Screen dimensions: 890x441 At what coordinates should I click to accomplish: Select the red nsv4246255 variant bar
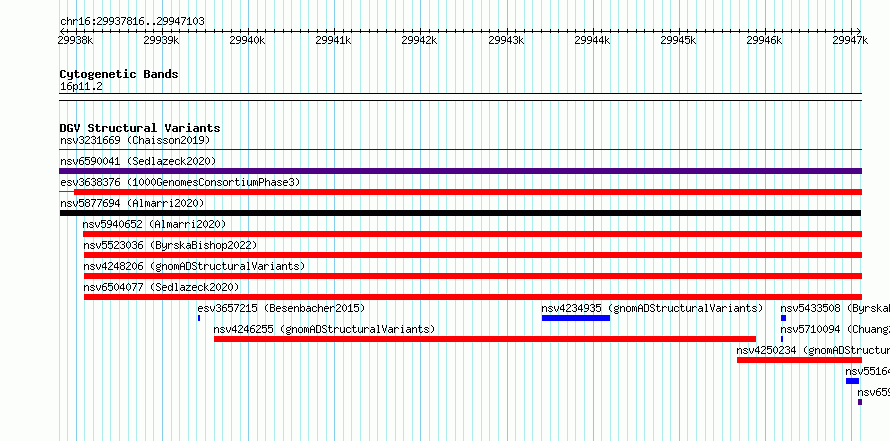tap(485, 339)
